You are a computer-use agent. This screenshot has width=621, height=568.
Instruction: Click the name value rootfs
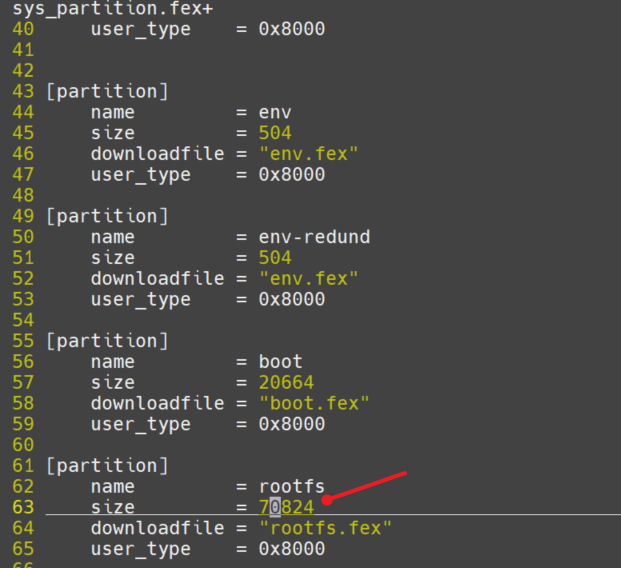292,486
